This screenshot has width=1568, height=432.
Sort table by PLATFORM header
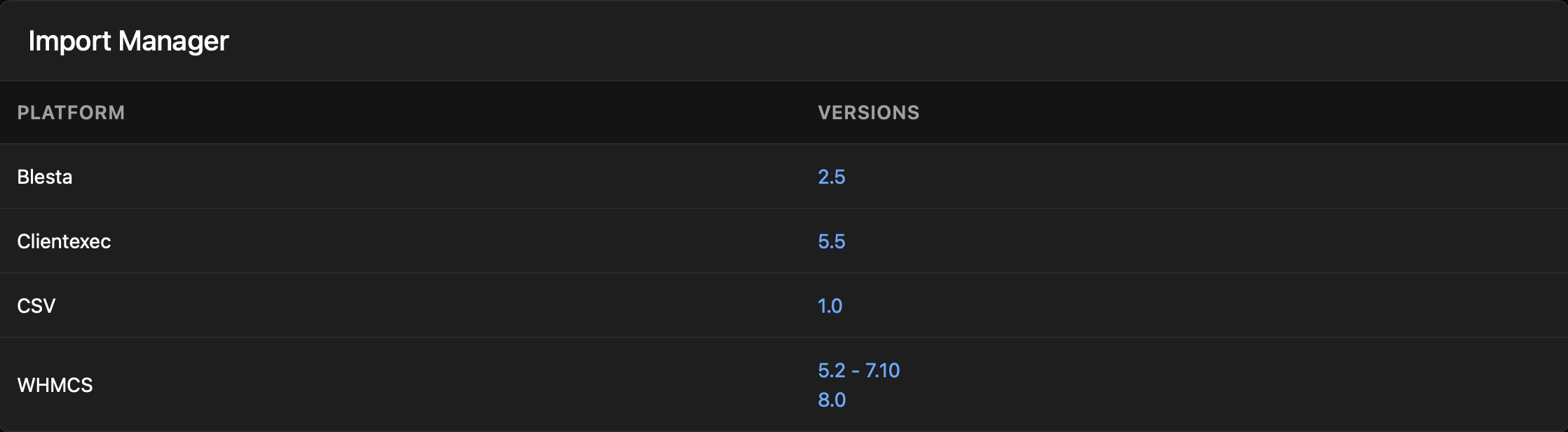pos(71,113)
